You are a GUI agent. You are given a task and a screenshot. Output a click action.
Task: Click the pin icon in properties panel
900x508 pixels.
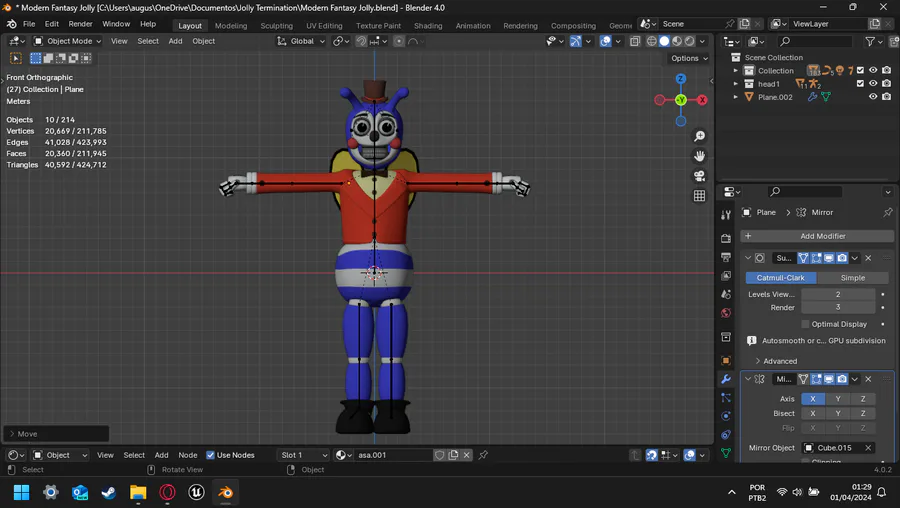(x=887, y=212)
